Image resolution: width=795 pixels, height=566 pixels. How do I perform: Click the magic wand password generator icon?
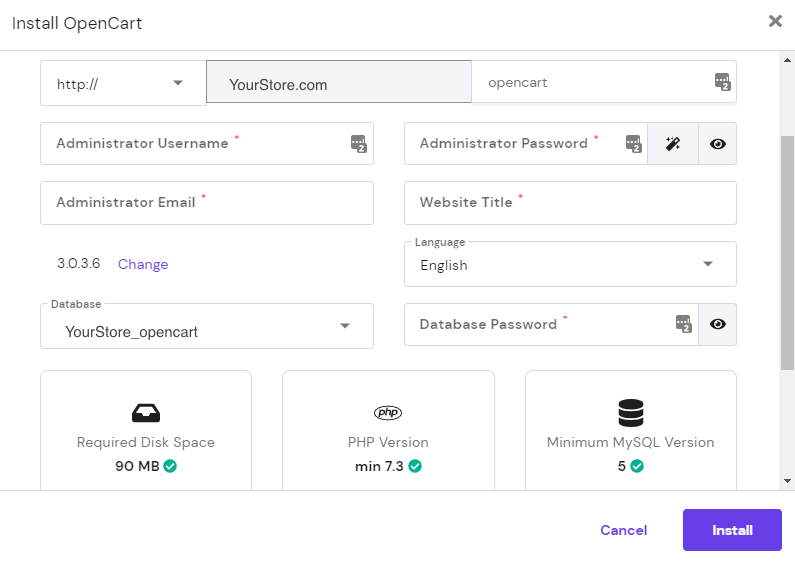coord(672,144)
